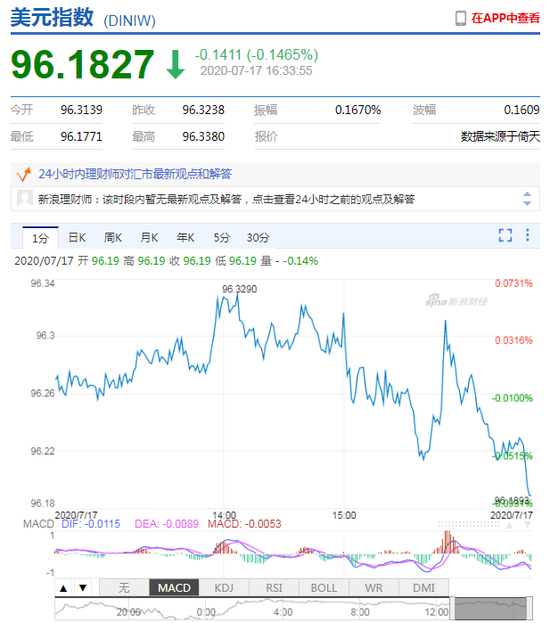This screenshot has width=550, height=623.
Task: Click the black up-triangle indicator button
Action: click(x=64, y=588)
